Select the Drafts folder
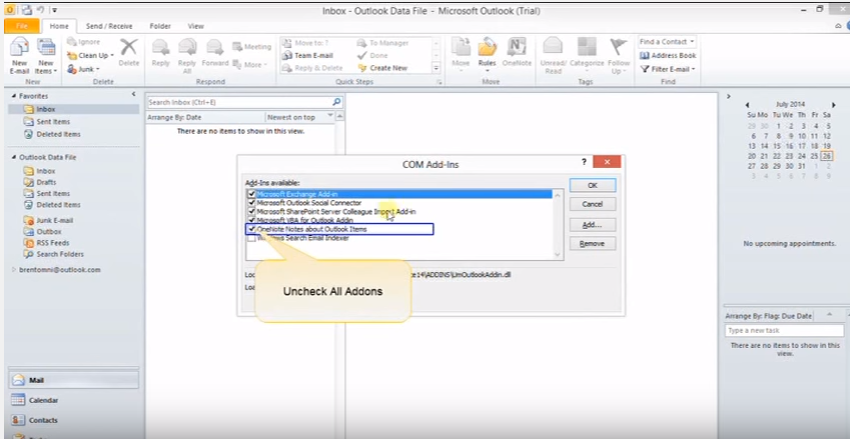The image size is (850, 439). [46, 182]
